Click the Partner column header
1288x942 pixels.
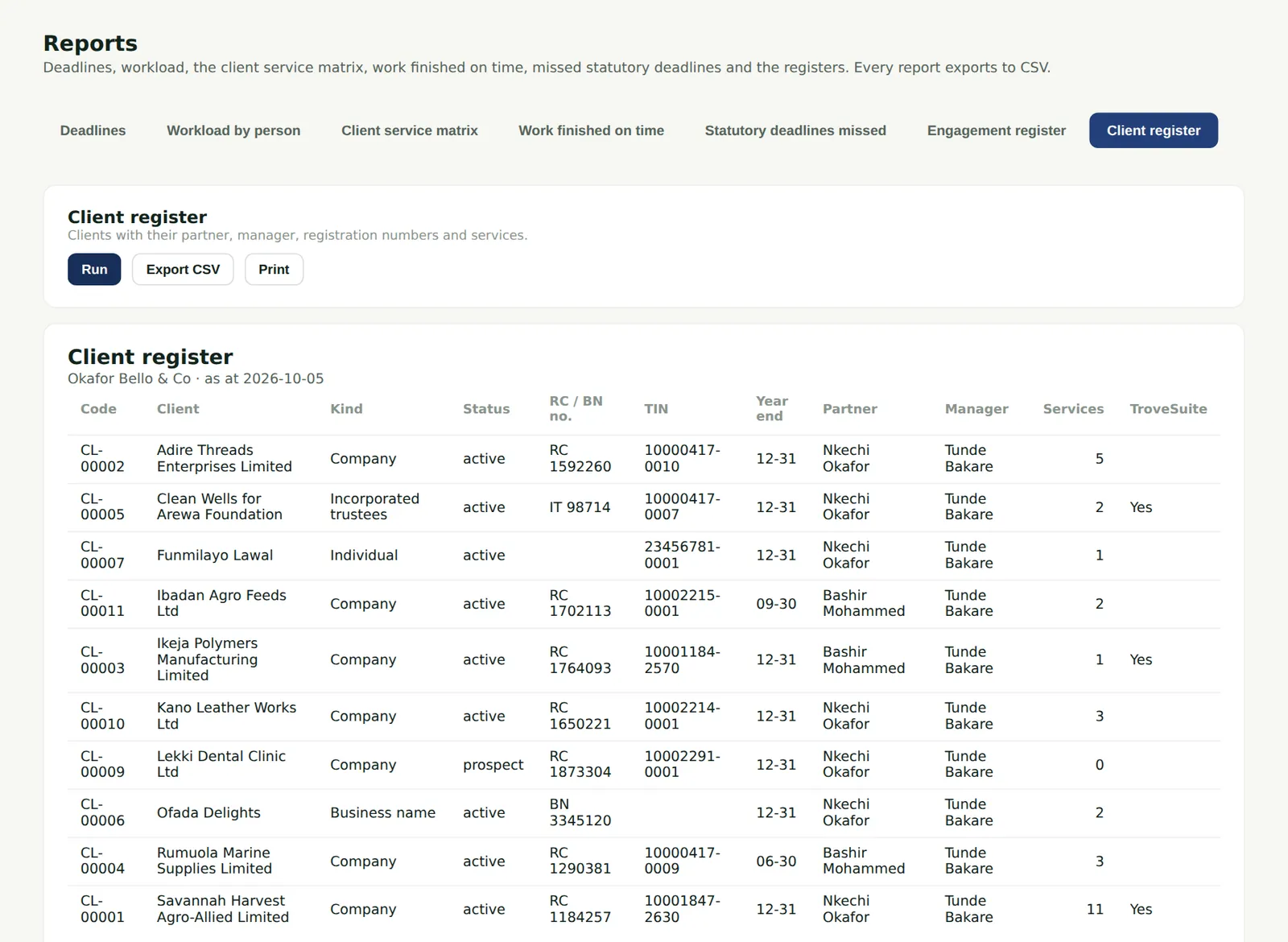pyautogui.click(x=850, y=409)
